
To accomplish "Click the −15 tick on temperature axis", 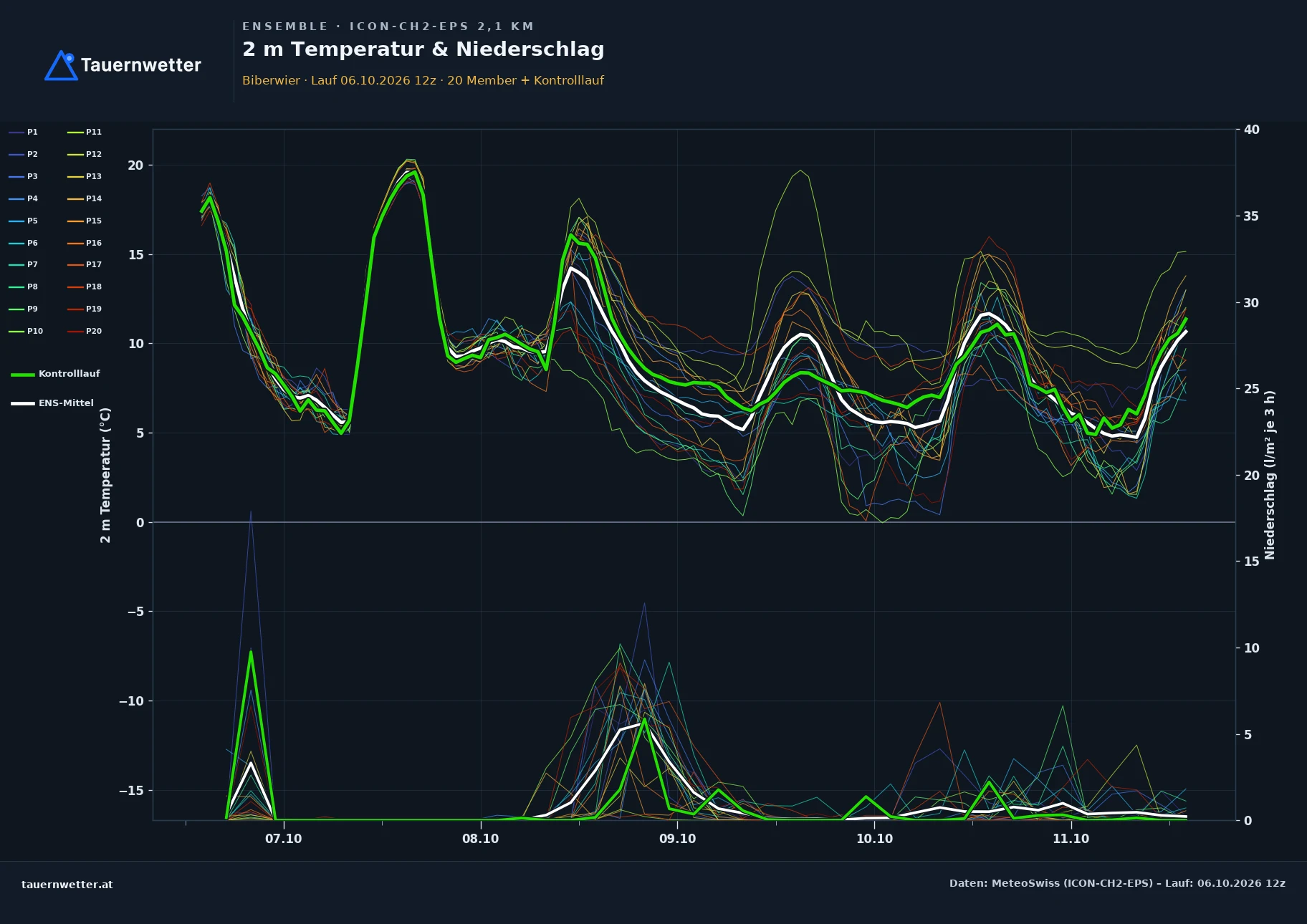I will pyautogui.click(x=131, y=791).
